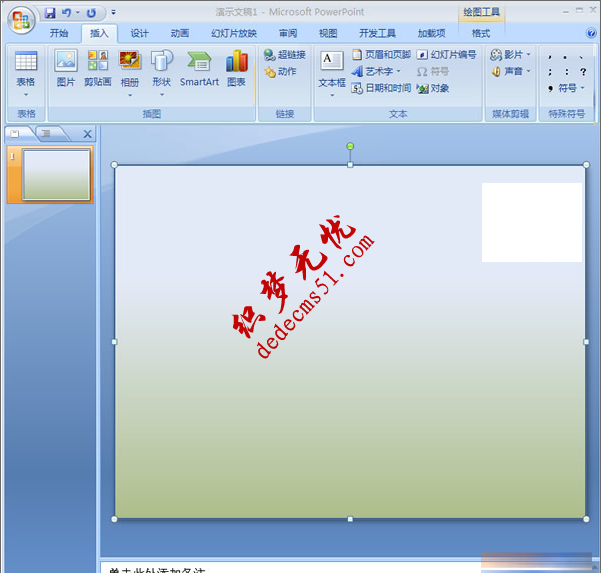Create a photo album with 相册 icon
This screenshot has width=601, height=573.
tap(130, 61)
